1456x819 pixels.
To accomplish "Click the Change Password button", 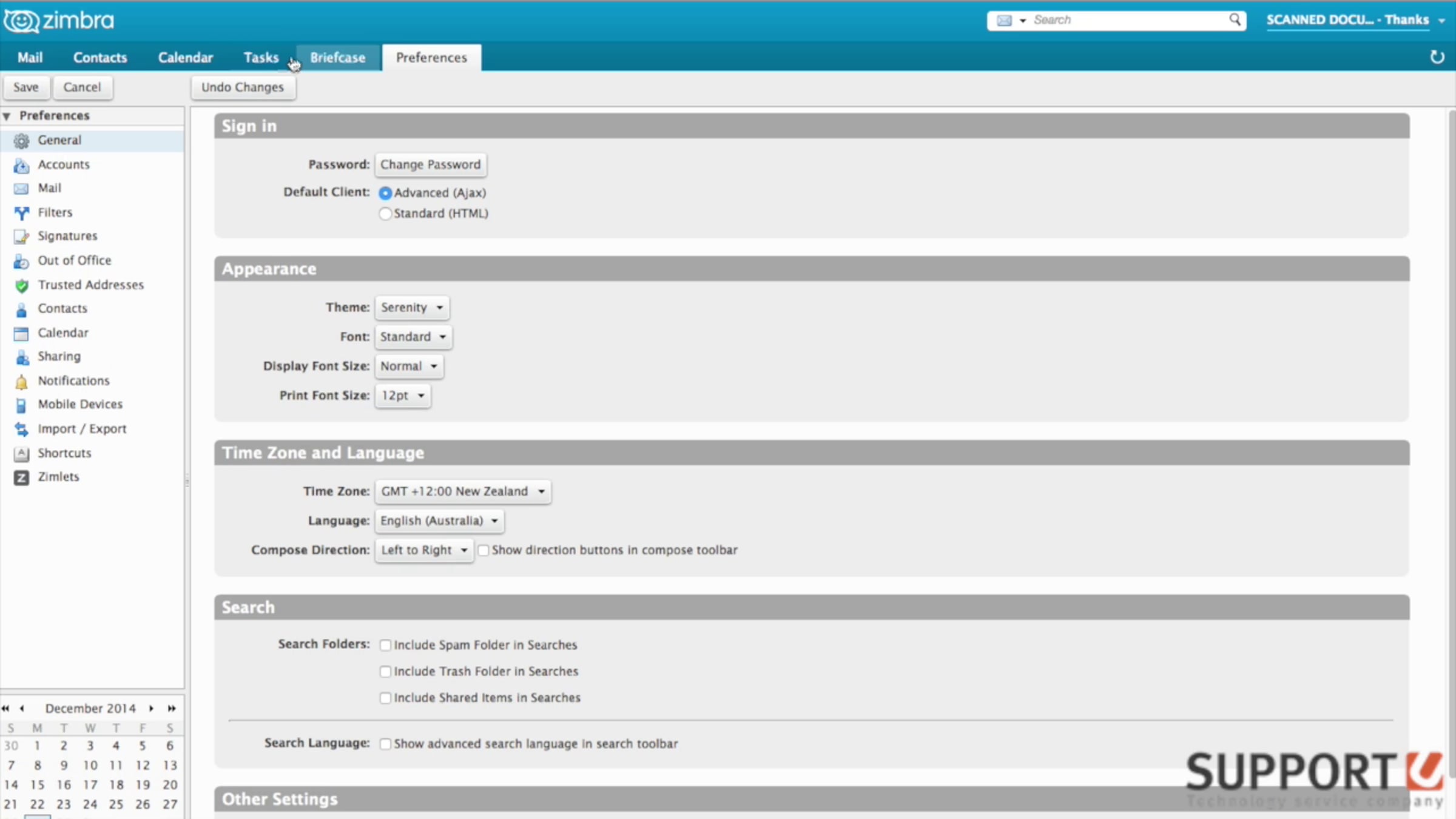I will [430, 164].
